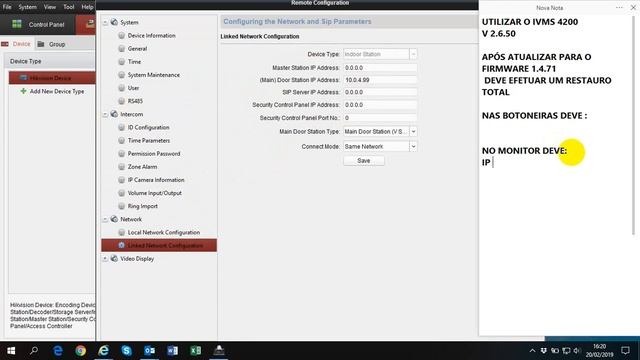Collapse the Network tree node
Image resolution: width=640 pixels, height=360 pixels.
tap(105, 220)
